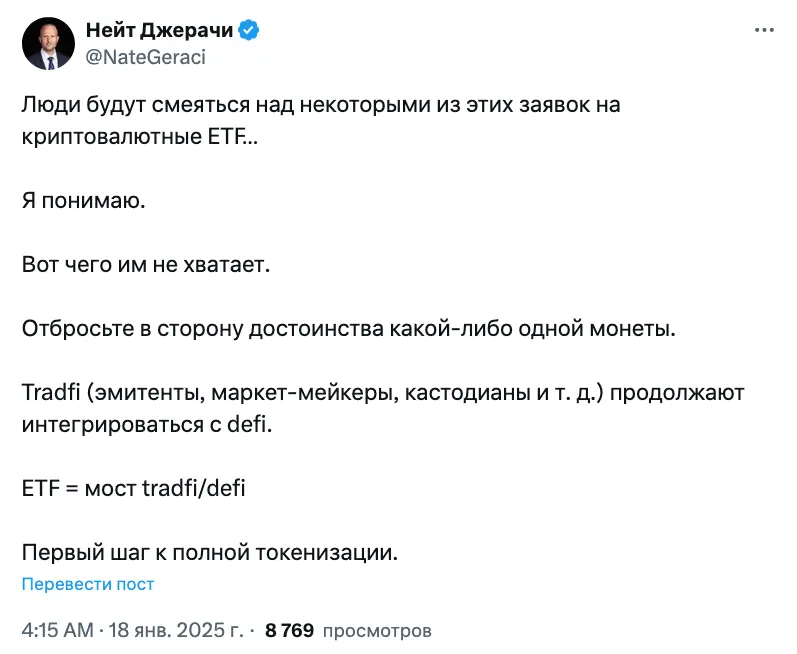Click the 'Вот чего им не хватает.' sentence
797x654 pixels.
[x=146, y=265]
